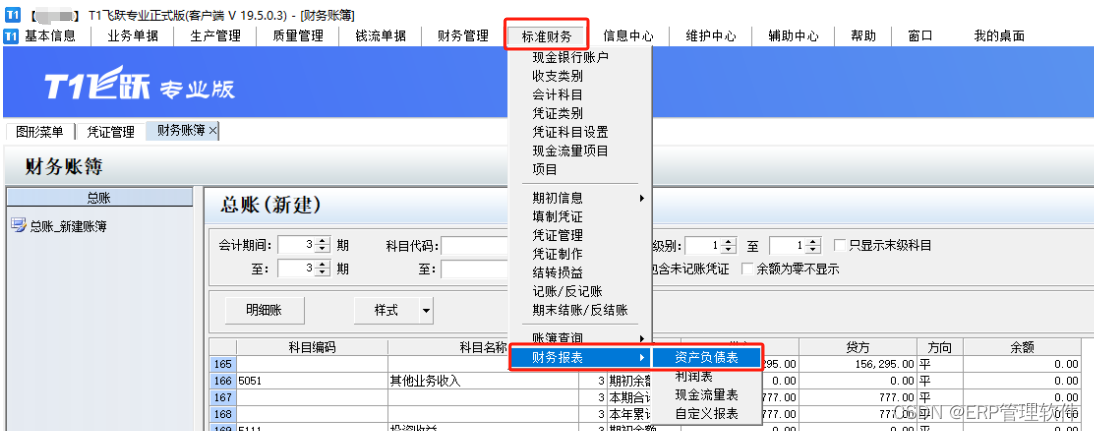Choose 项目 menu entry
The height and width of the screenshot is (431, 1094).
pos(545,169)
